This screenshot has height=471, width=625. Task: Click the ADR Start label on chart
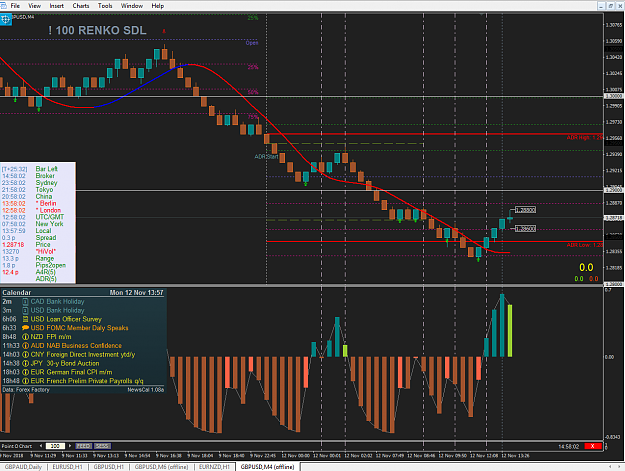[266, 157]
